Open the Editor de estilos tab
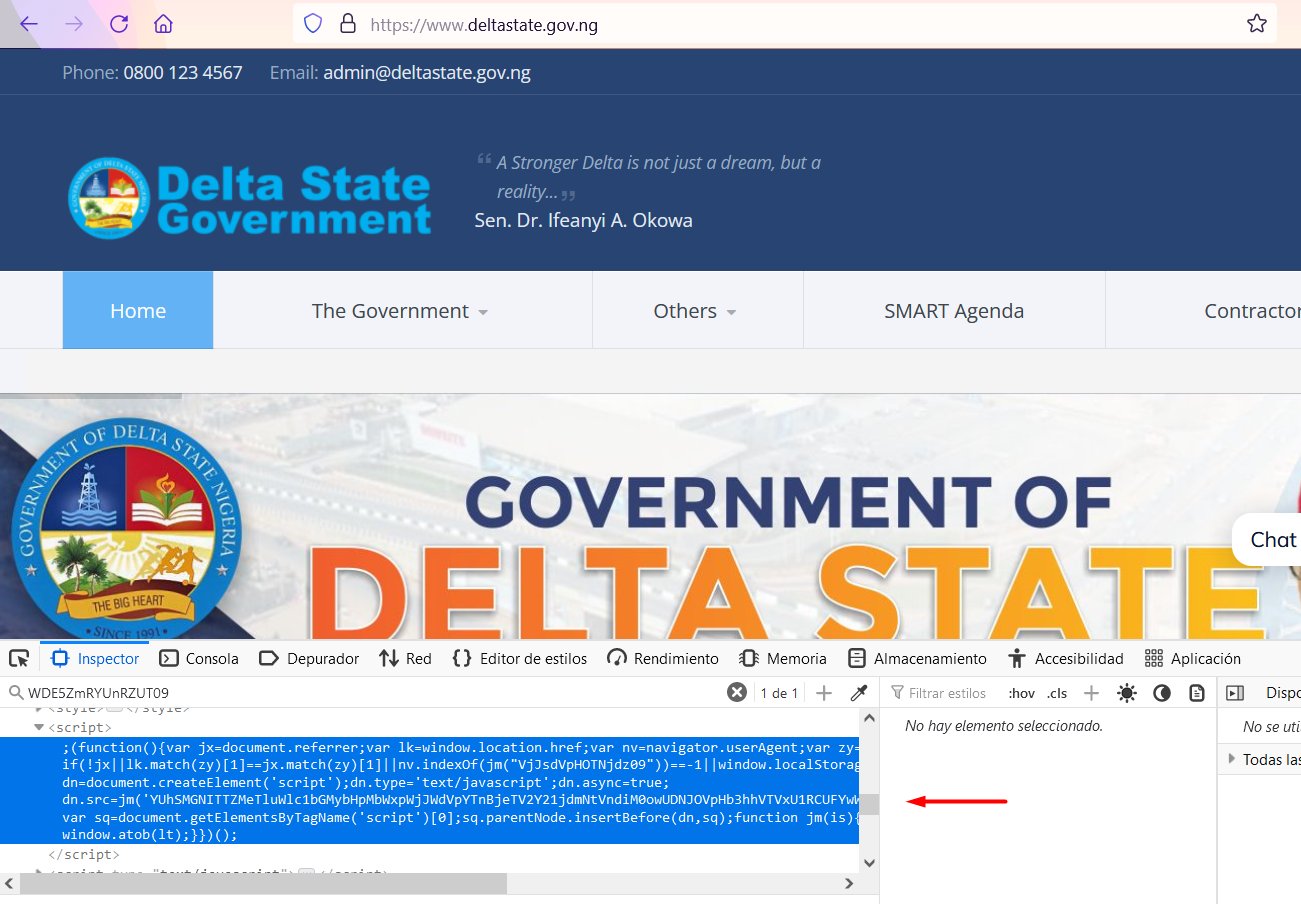Viewport: 1301px width, 904px height. click(520, 658)
